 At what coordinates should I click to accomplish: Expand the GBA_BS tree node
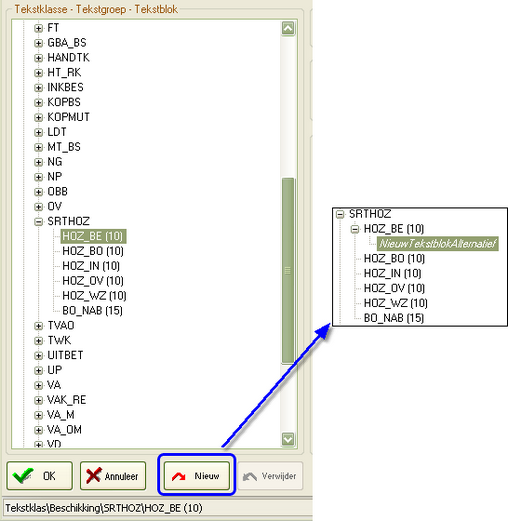coord(38,43)
